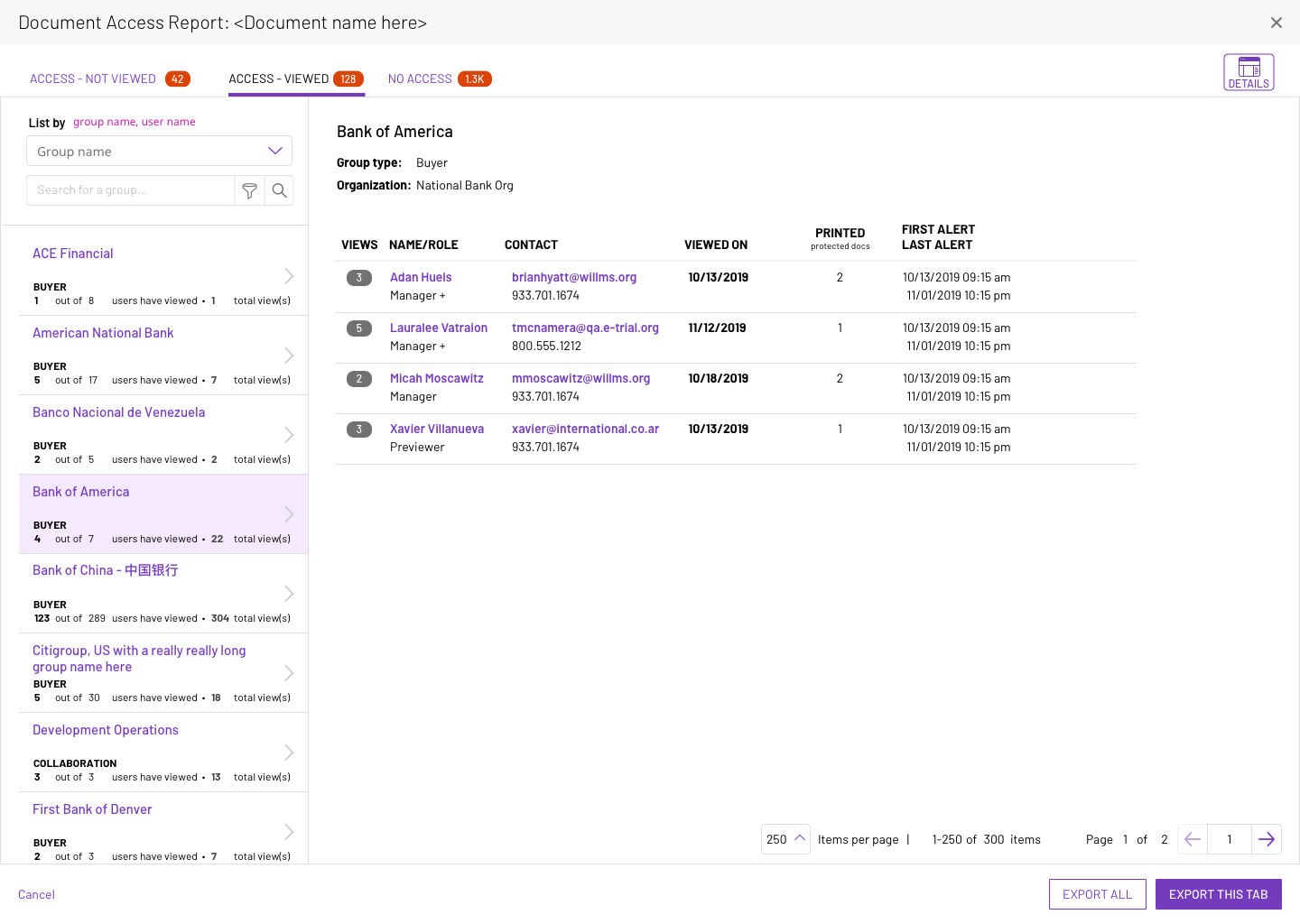Expand the ACE Financial group chevron
1300x924 pixels.
tap(289, 275)
